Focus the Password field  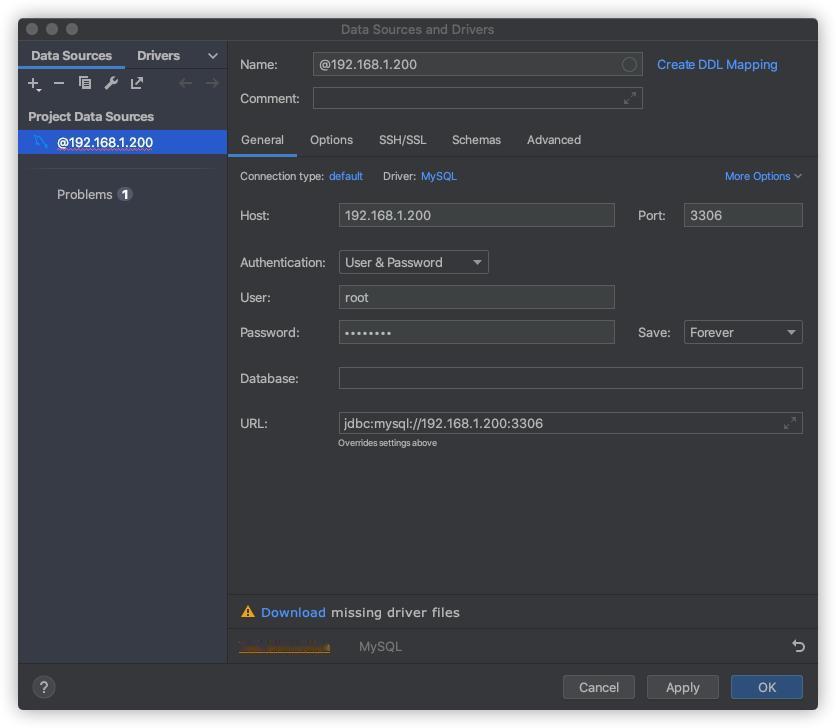pyautogui.click(x=477, y=332)
